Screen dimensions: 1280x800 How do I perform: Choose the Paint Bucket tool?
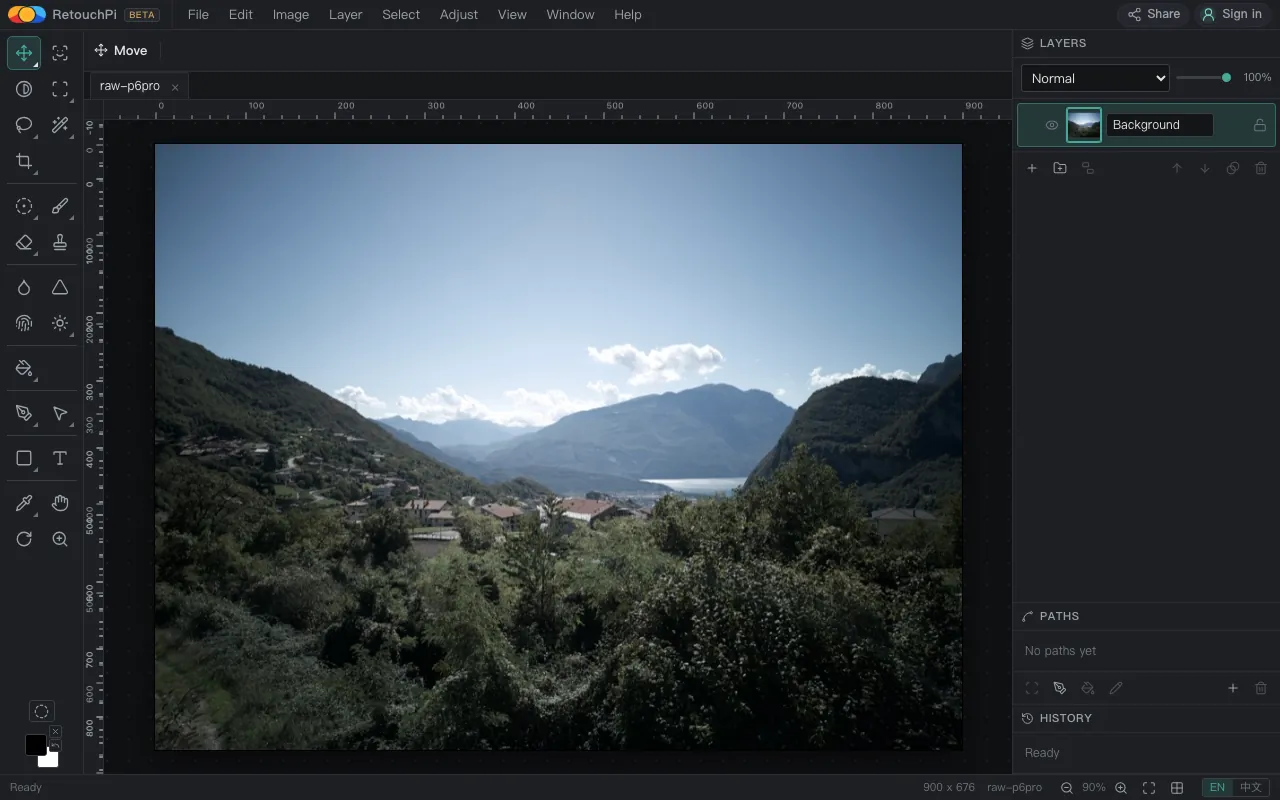[x=24, y=368]
